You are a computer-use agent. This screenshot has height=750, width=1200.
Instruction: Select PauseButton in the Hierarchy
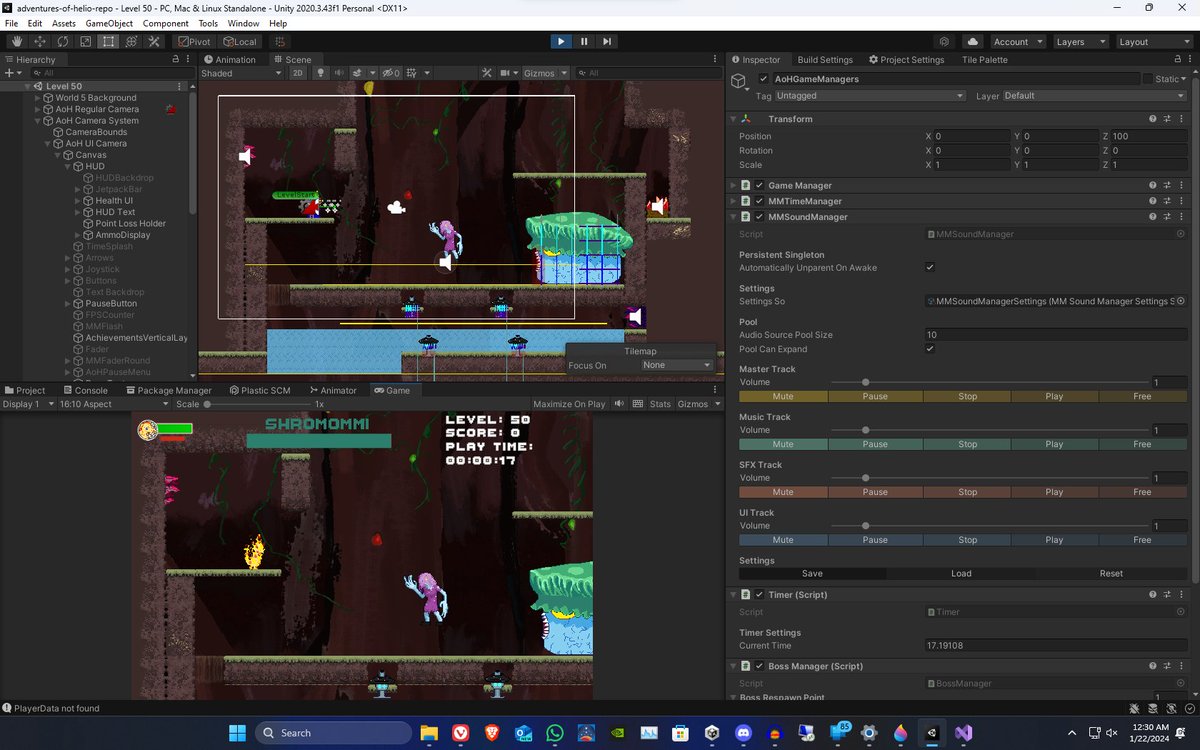point(111,303)
